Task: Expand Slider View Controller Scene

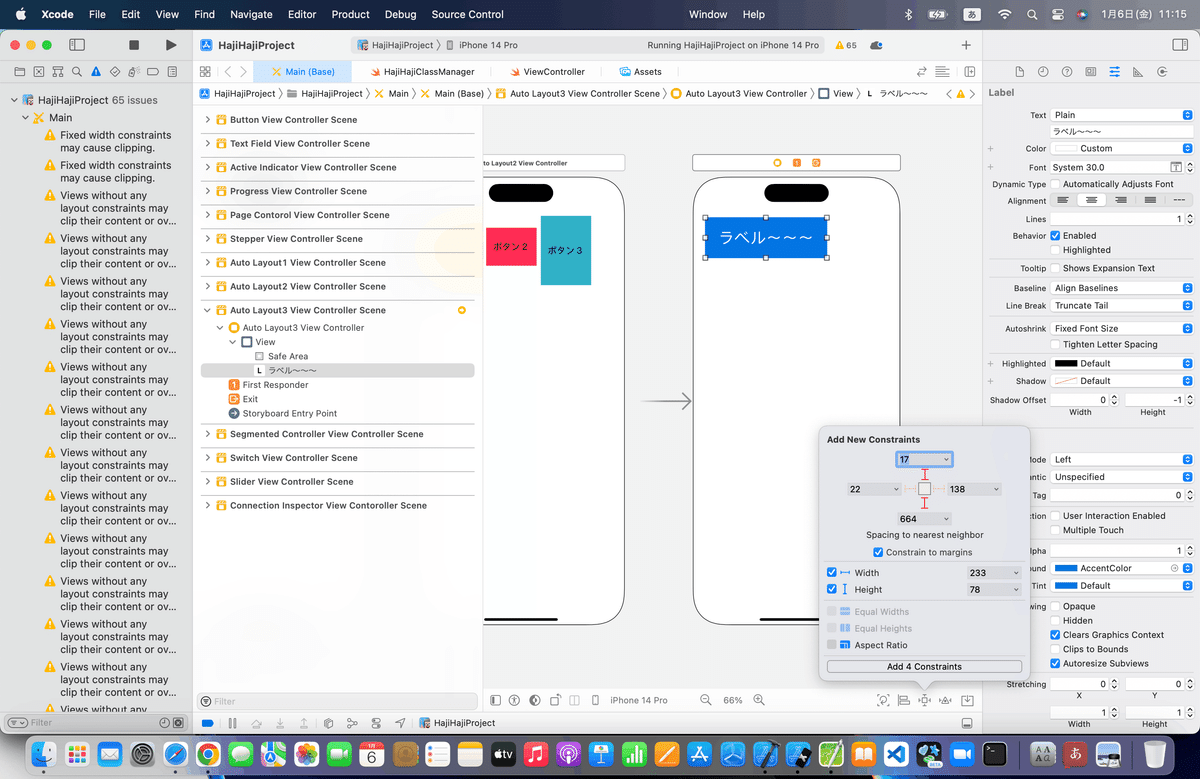Action: pos(208,482)
